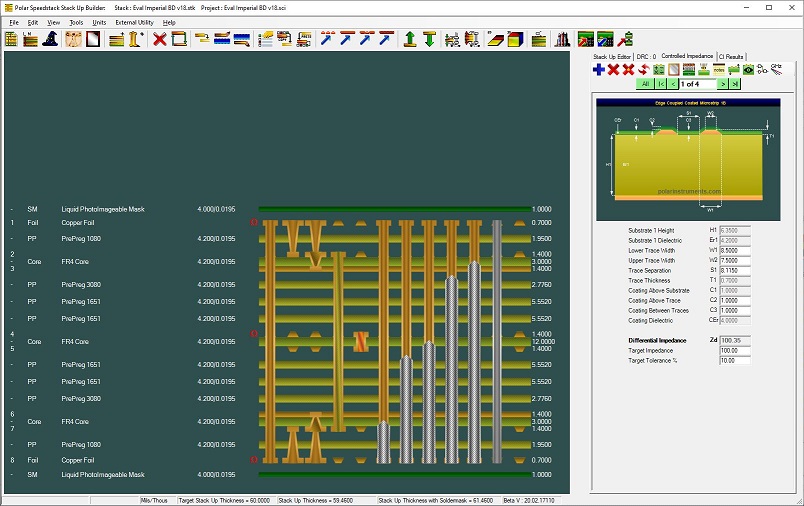Image resolution: width=804 pixels, height=506 pixels.
Task: Click the 'Beta V : 20.02.17110' version text
Action: click(x=529, y=500)
